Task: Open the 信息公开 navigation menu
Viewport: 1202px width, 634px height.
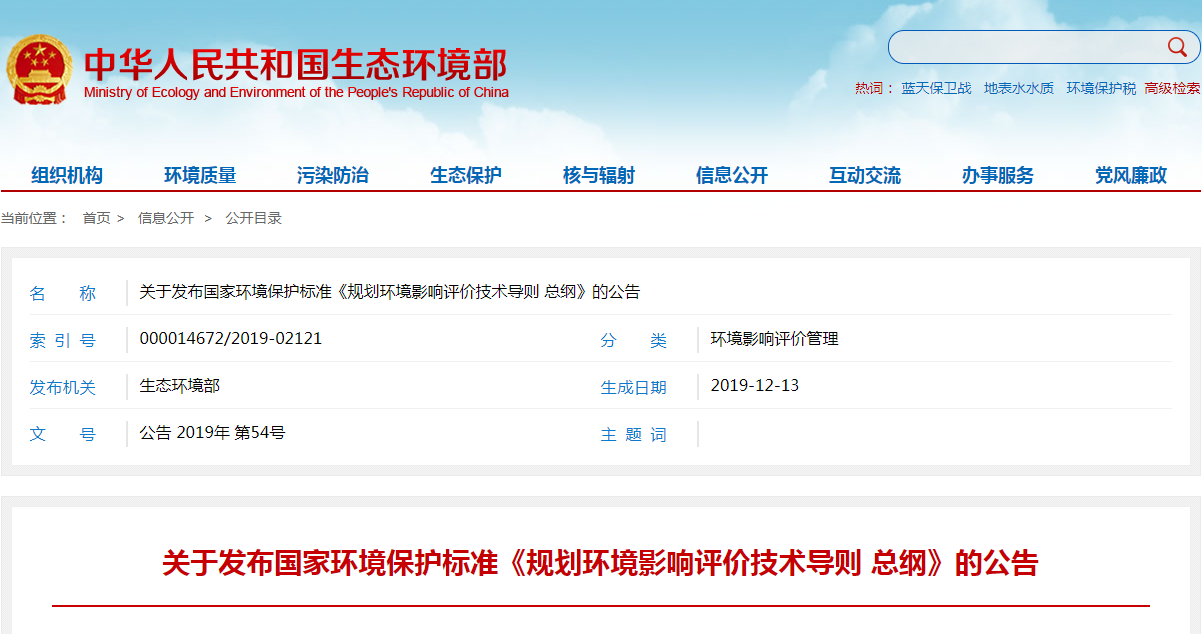Action: point(732,174)
